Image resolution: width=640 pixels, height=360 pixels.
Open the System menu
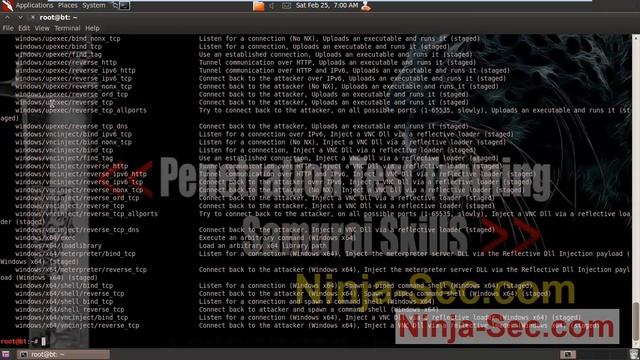click(93, 5)
